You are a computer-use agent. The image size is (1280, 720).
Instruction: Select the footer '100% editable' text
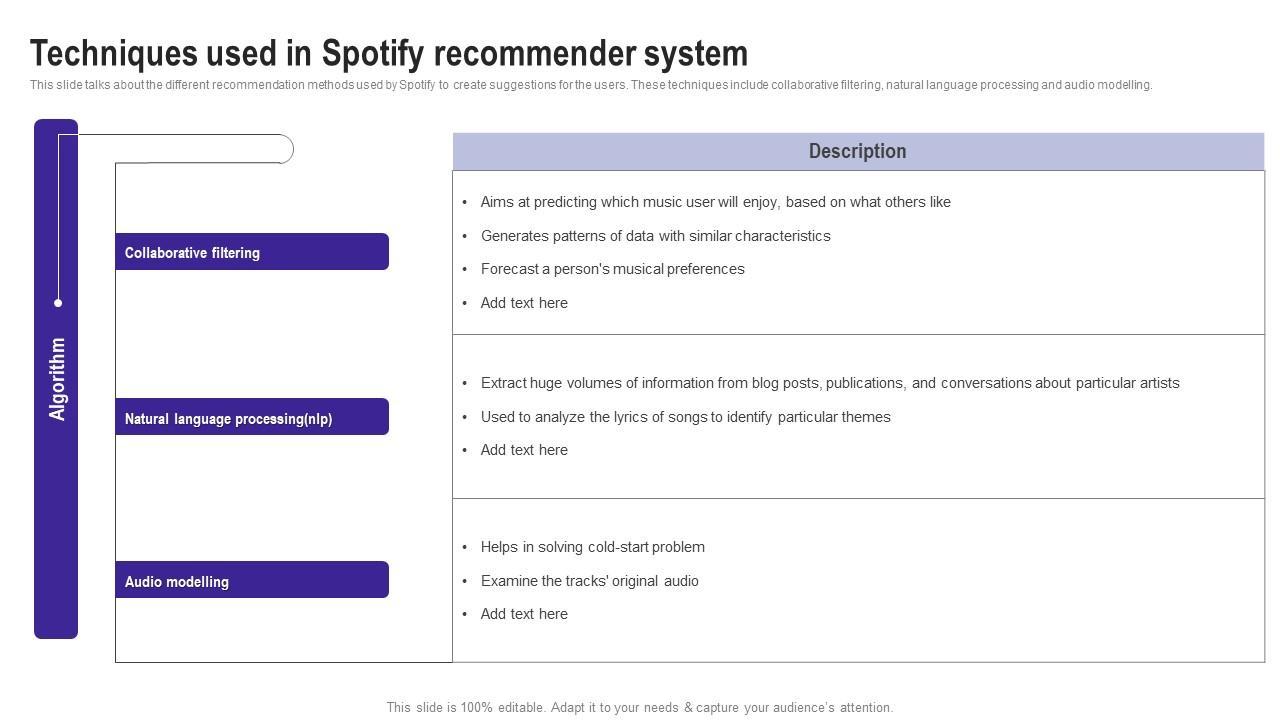point(639,708)
